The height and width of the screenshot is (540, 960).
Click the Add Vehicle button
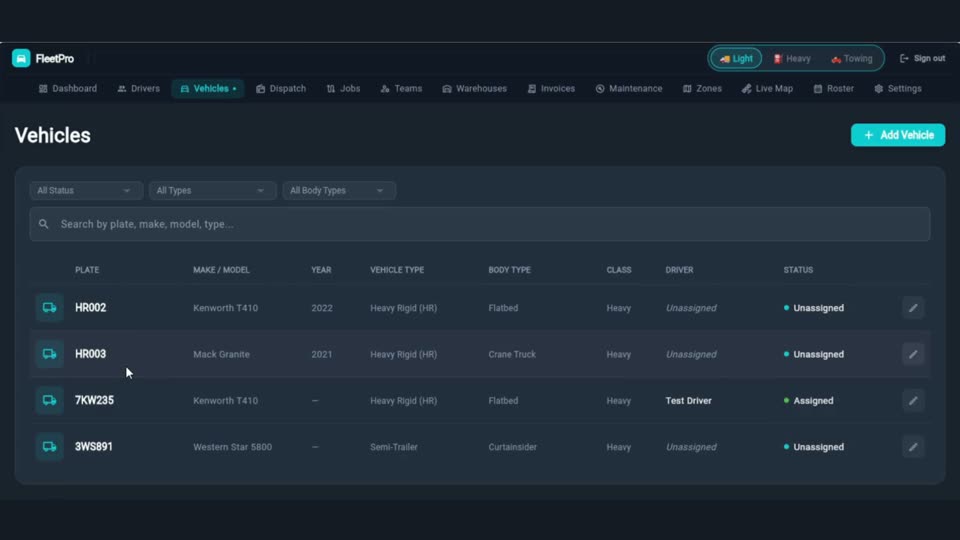click(898, 135)
